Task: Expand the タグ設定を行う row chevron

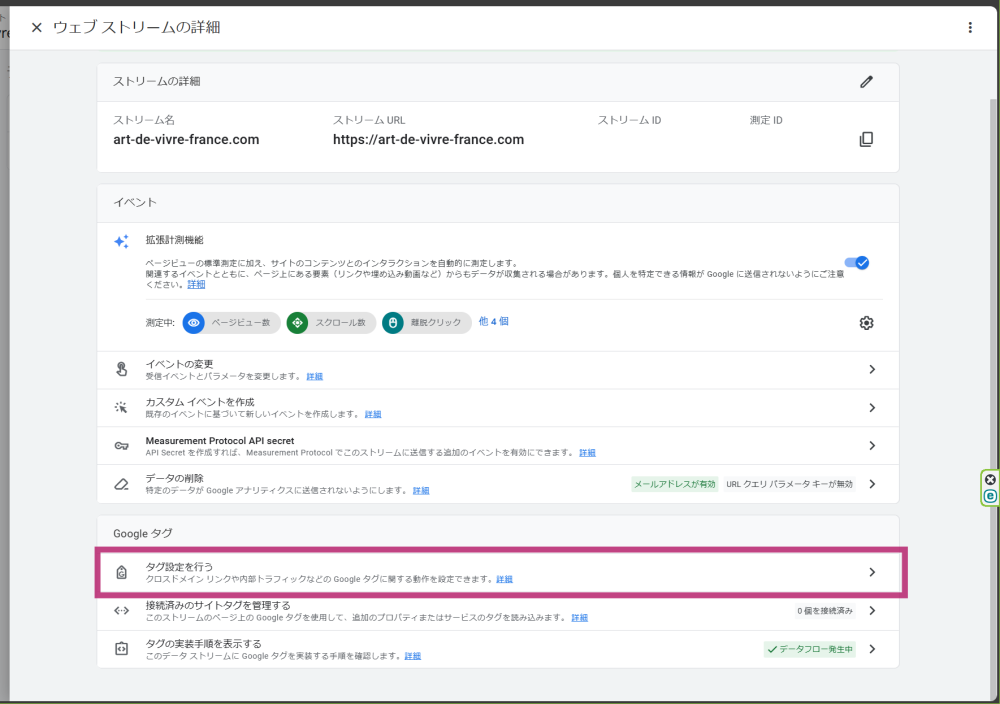Action: (872, 573)
